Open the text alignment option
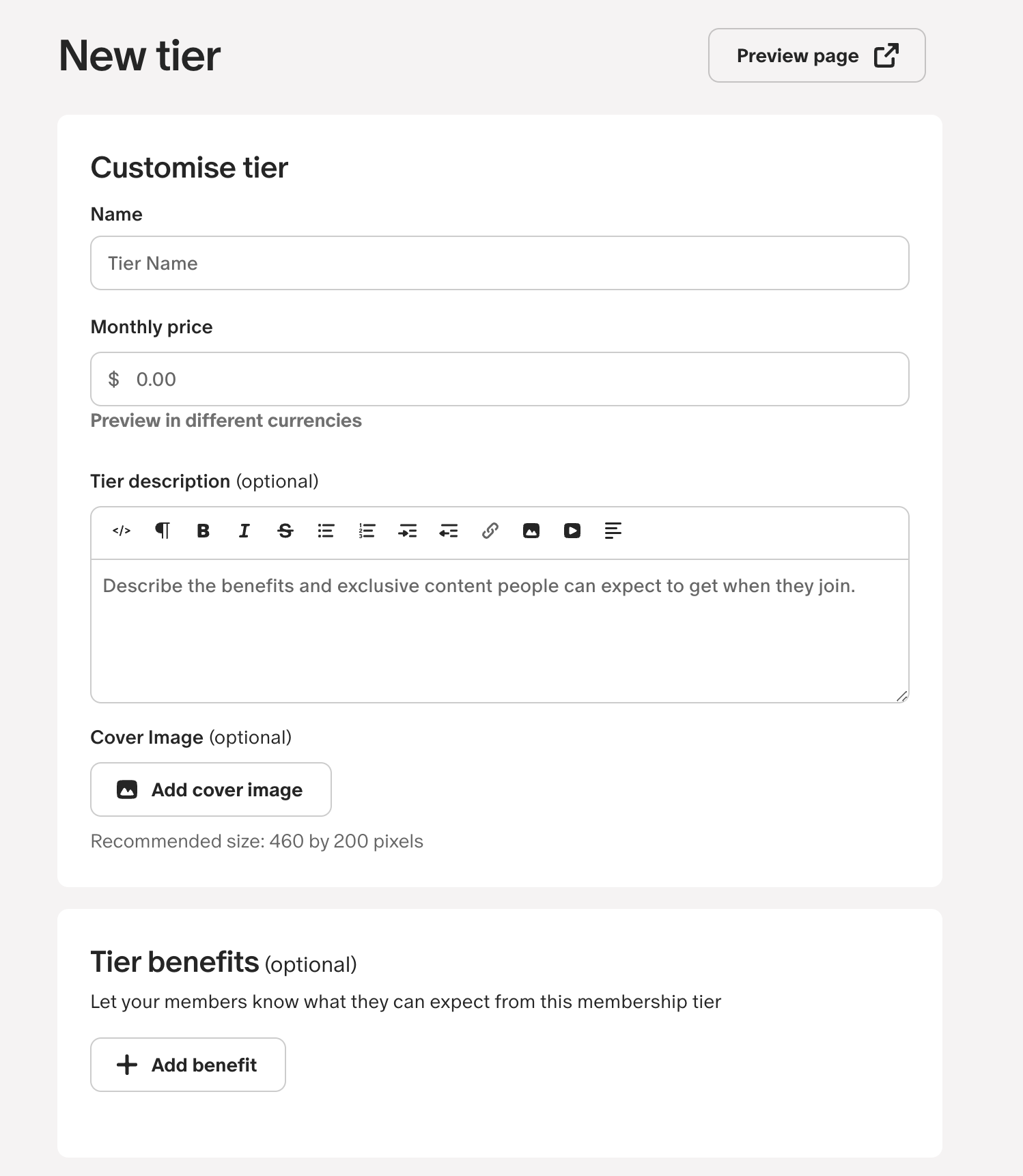The image size is (1023, 1176). pyautogui.click(x=613, y=531)
